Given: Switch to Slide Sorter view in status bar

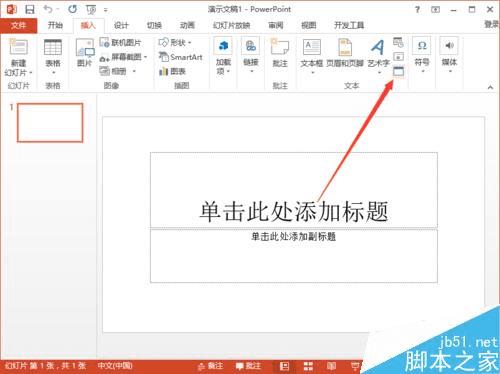Looking at the screenshot, I should (x=308, y=366).
